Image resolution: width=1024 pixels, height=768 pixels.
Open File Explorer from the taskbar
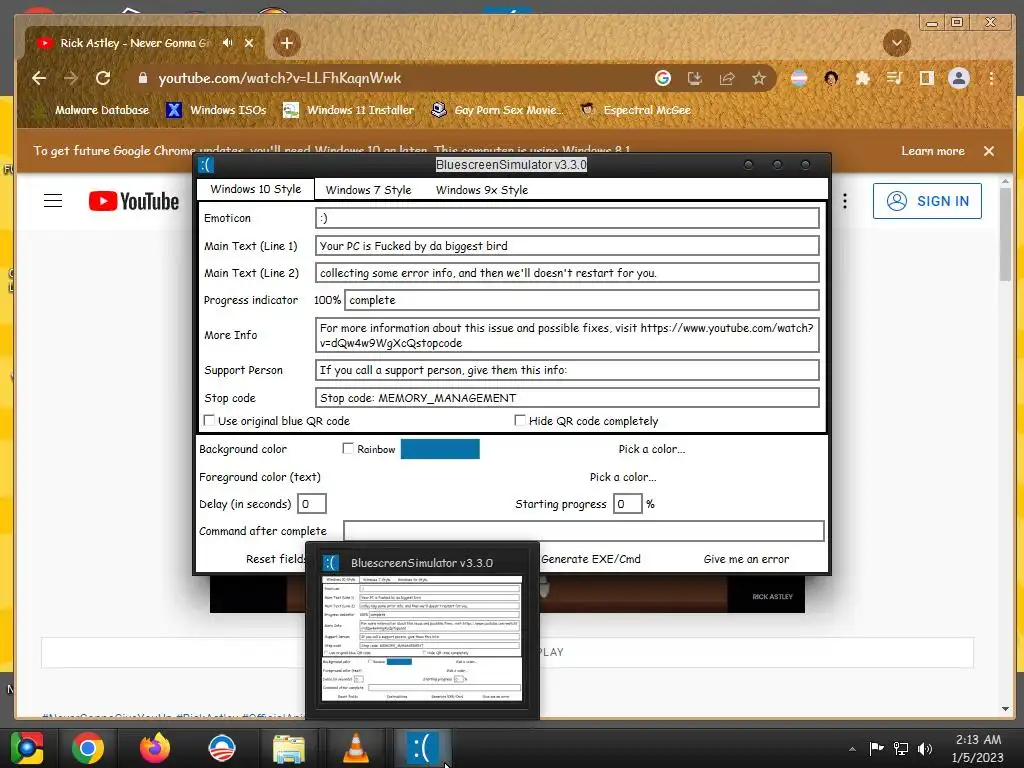tap(288, 748)
